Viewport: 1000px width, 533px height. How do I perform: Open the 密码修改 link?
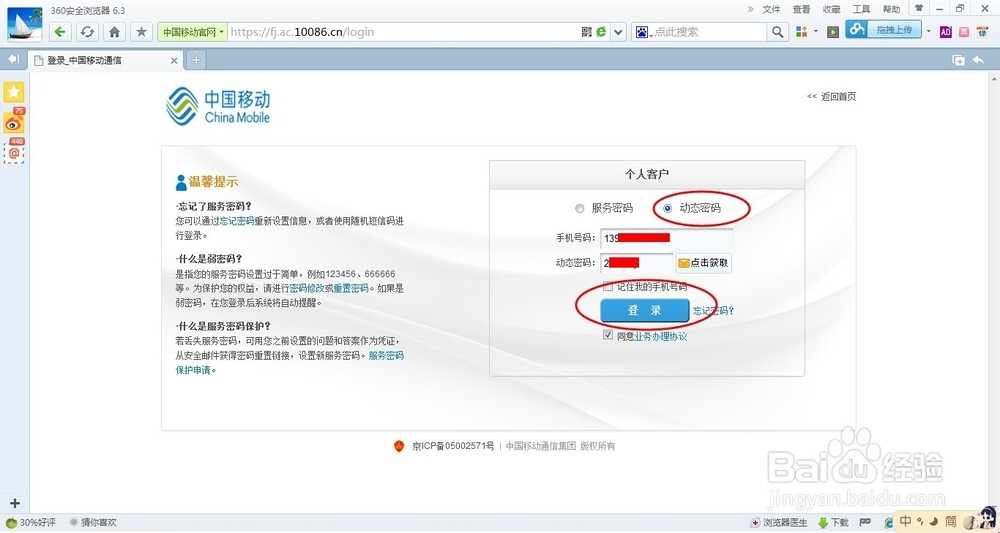click(x=307, y=288)
